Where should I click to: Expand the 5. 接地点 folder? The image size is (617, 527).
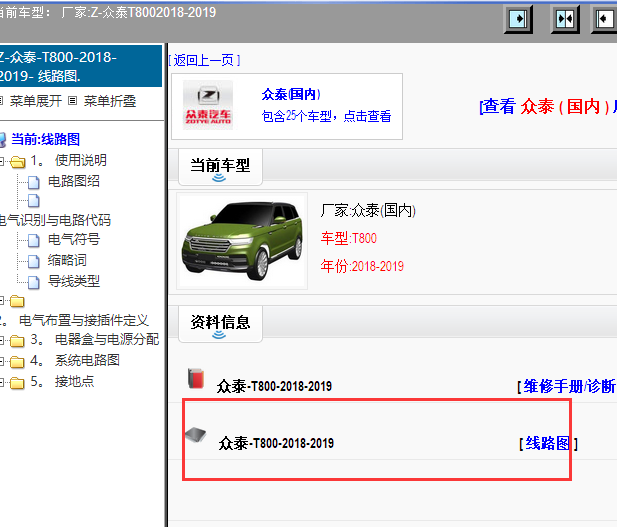click(x=2, y=382)
